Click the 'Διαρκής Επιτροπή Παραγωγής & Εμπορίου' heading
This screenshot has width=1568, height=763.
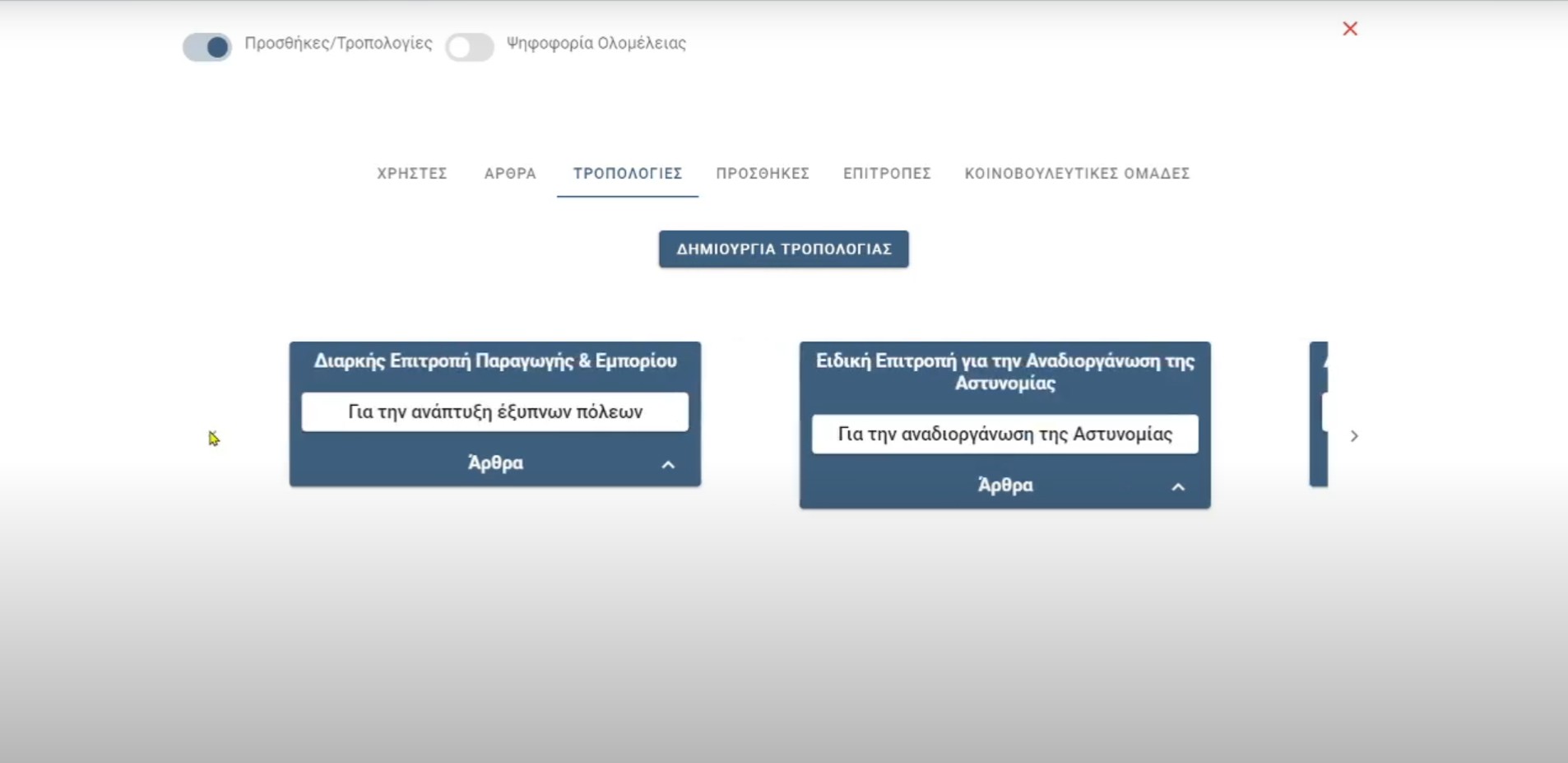pos(495,361)
